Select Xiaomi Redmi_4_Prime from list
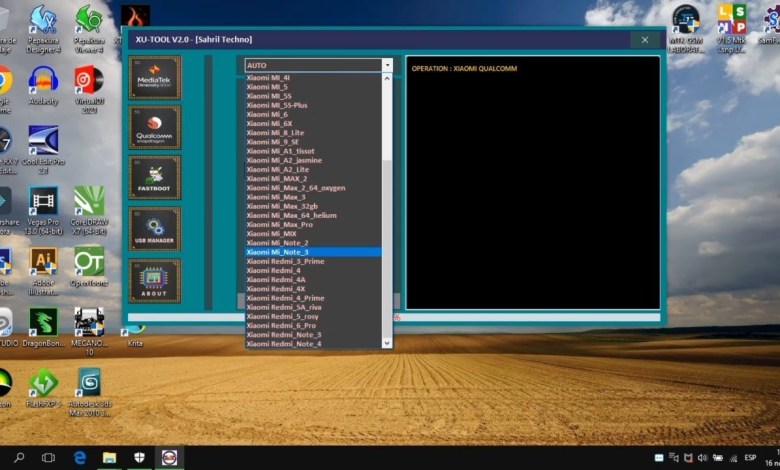 point(313,298)
